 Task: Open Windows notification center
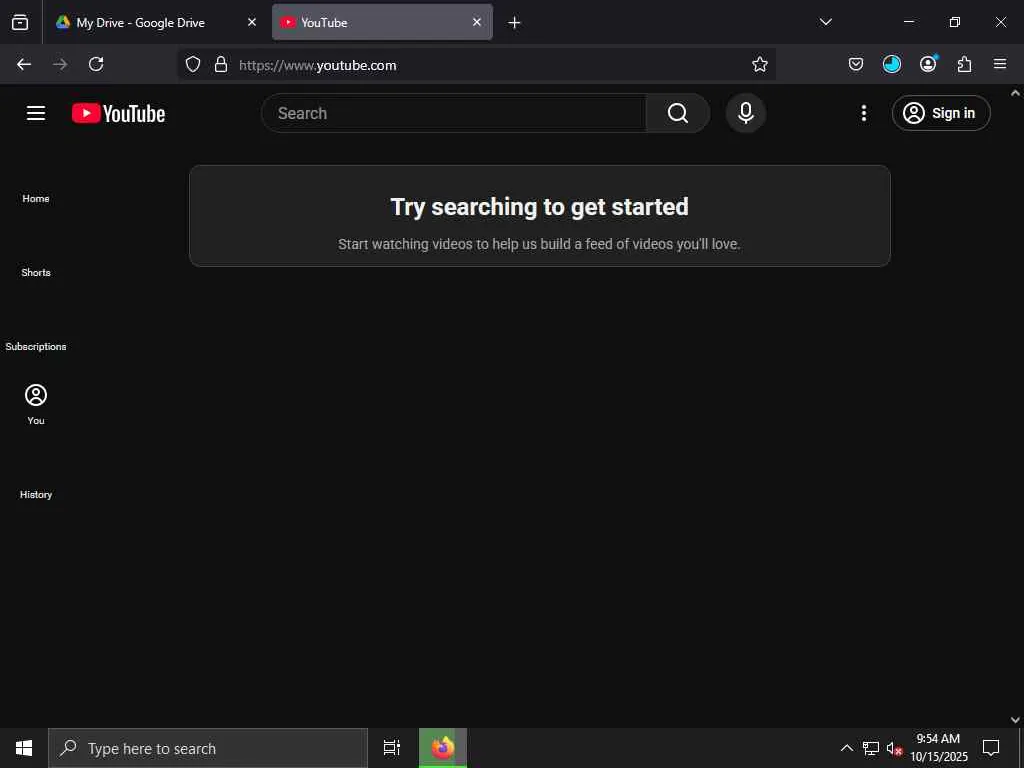(x=991, y=748)
